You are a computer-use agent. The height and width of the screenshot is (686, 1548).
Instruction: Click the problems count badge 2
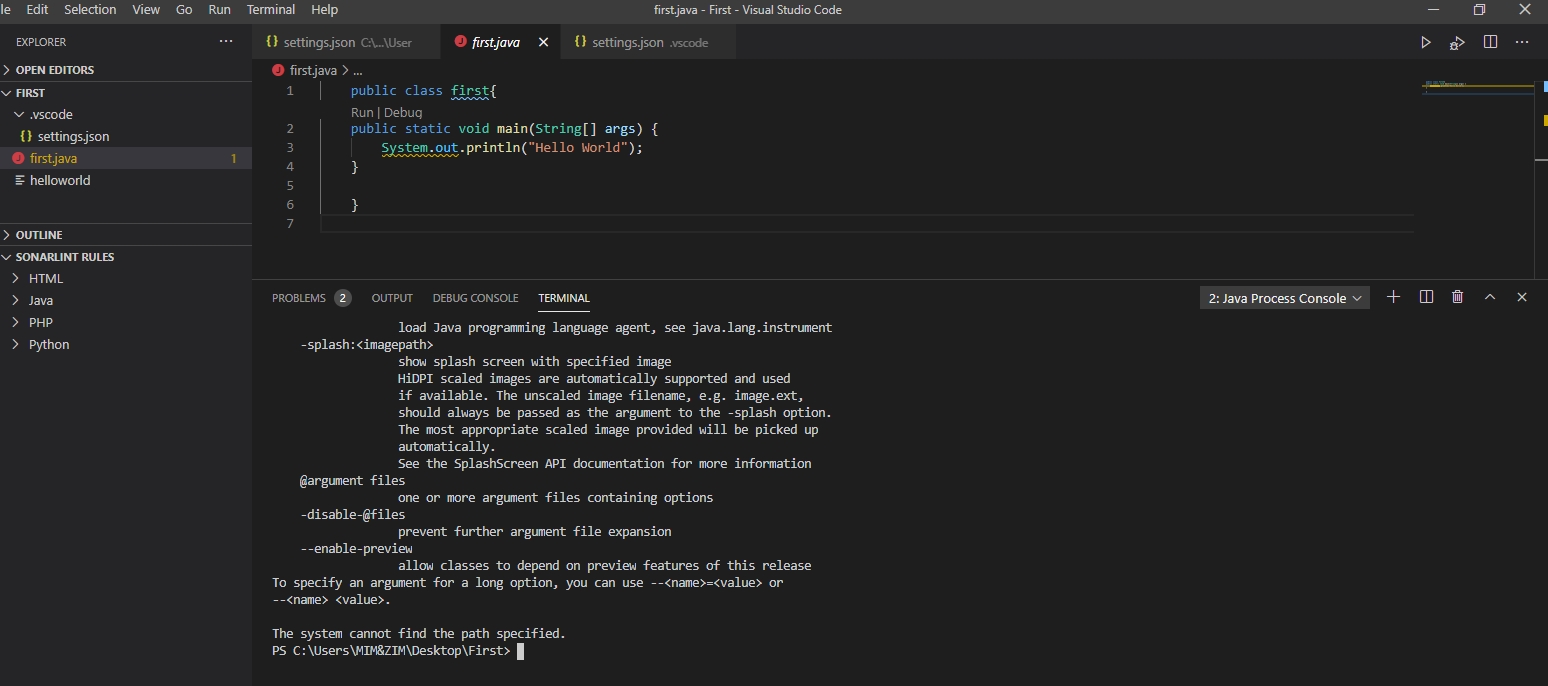pos(343,298)
